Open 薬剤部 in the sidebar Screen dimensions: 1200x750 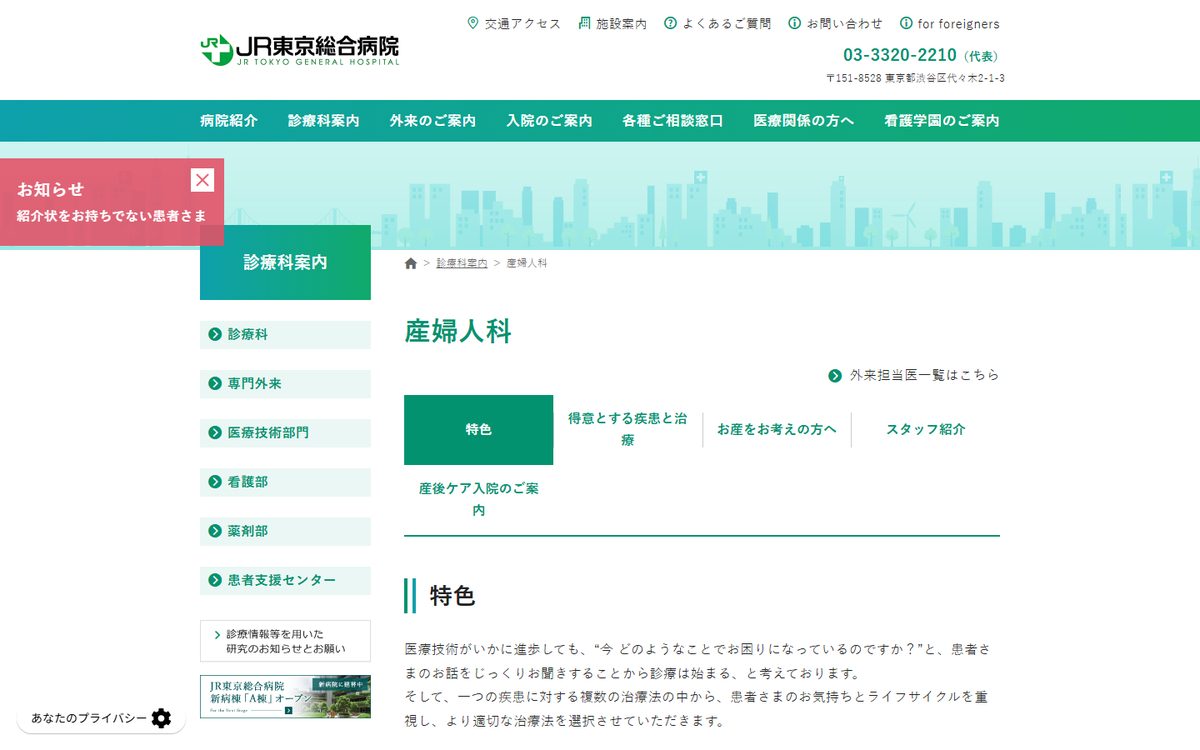point(285,531)
